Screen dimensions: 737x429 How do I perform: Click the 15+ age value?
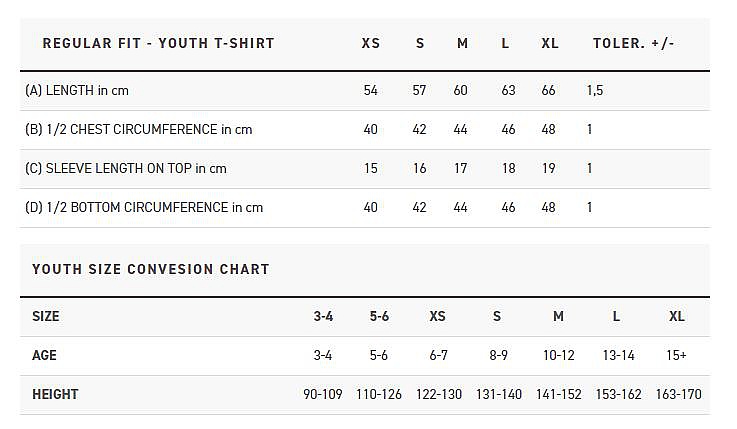point(677,356)
